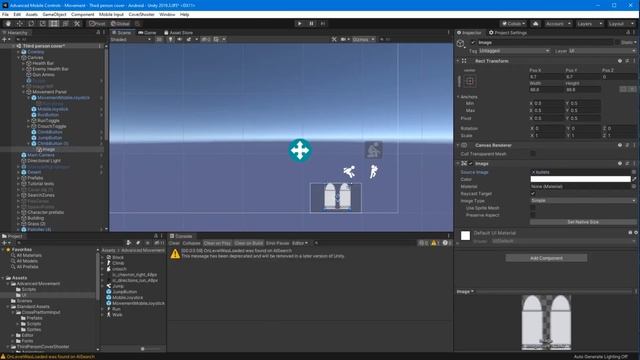Open the Layout dropdown
The image size is (640, 360).
pyautogui.click(x=620, y=24)
